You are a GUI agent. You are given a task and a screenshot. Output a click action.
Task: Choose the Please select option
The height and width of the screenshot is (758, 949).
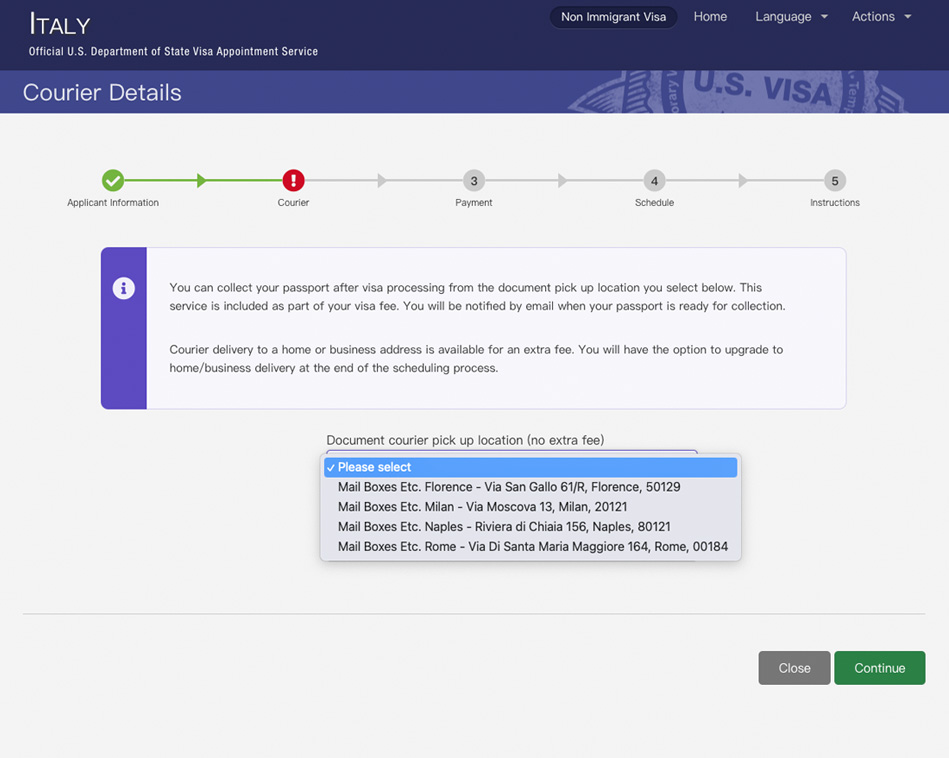tap(530, 467)
